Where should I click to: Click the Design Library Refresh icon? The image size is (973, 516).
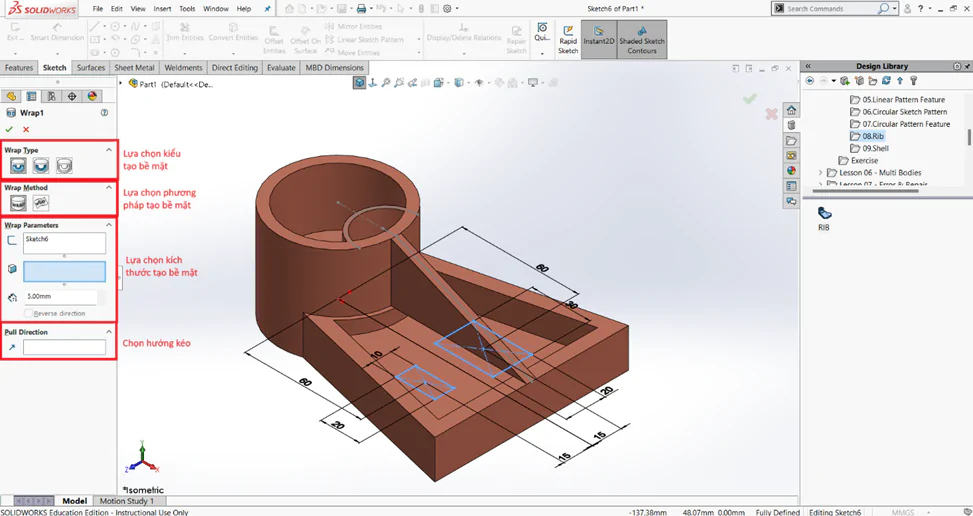coord(887,81)
